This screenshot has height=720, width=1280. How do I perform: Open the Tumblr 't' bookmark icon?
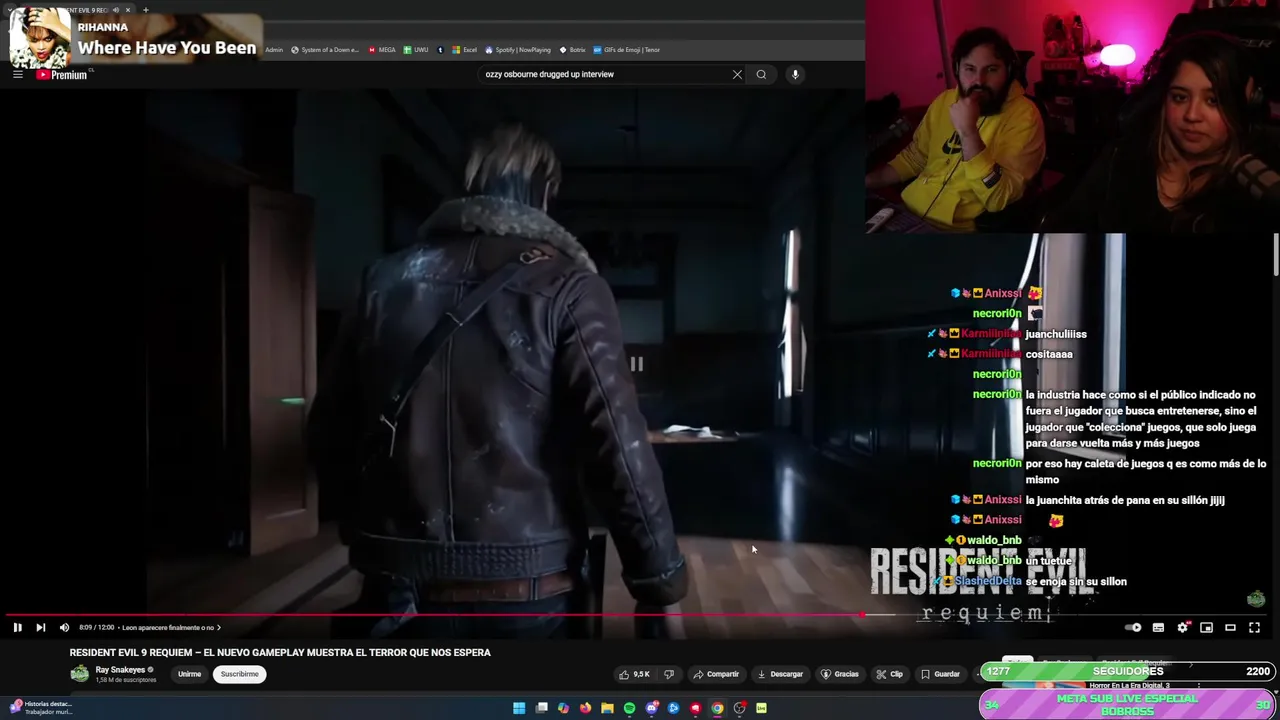[441, 49]
